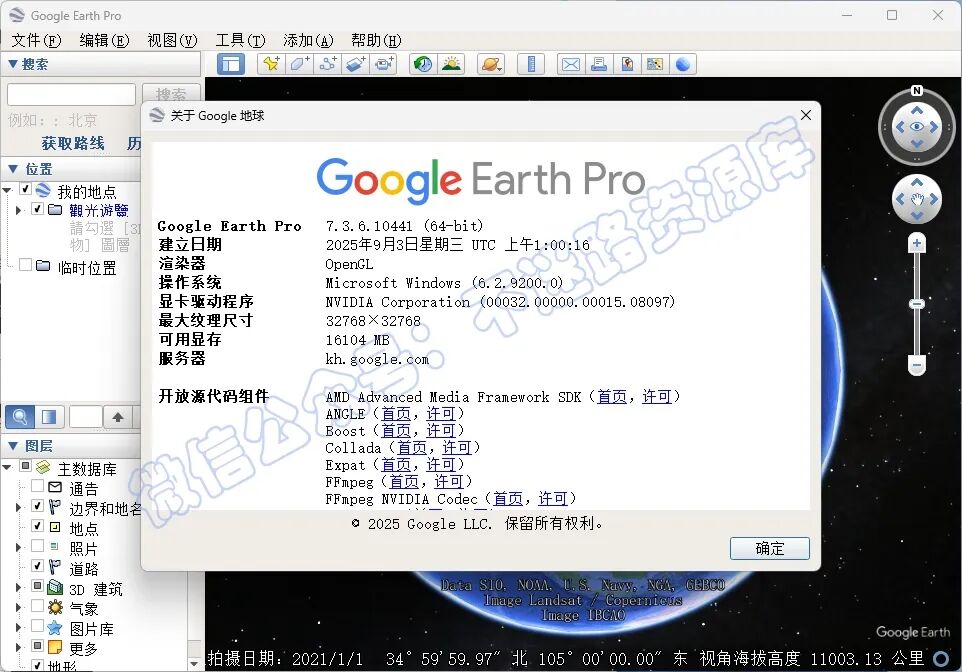Screen dimensions: 962x672
Task: Expand the 觀光游覽 tree node
Action: [18, 210]
